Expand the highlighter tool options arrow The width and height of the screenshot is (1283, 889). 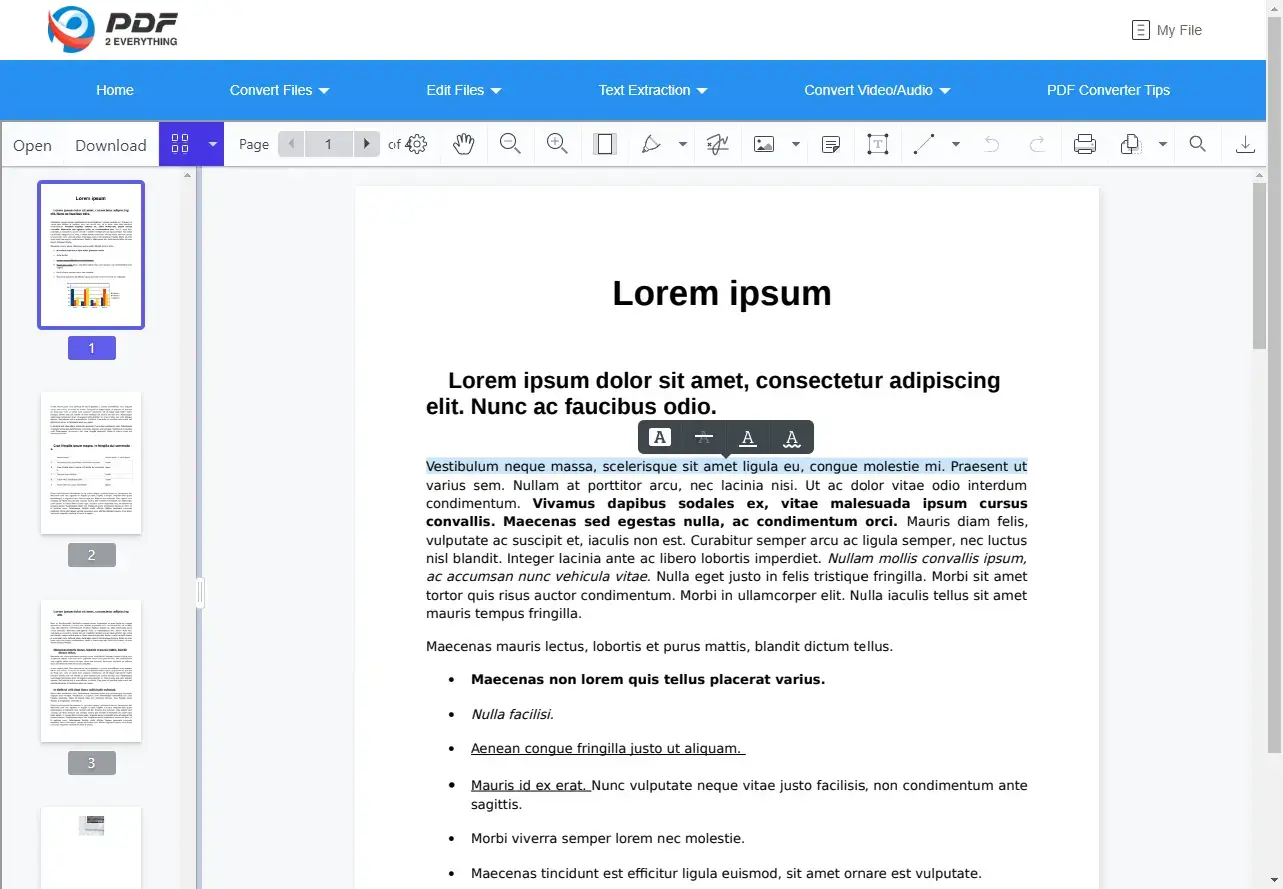pyautogui.click(x=683, y=144)
